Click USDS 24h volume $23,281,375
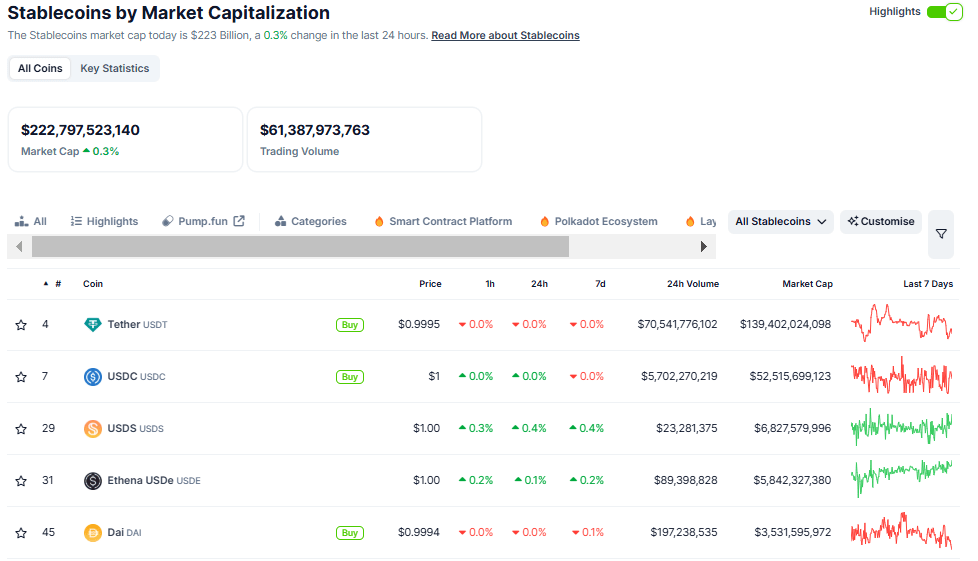Screen dimensions: 978x561 [687, 429]
